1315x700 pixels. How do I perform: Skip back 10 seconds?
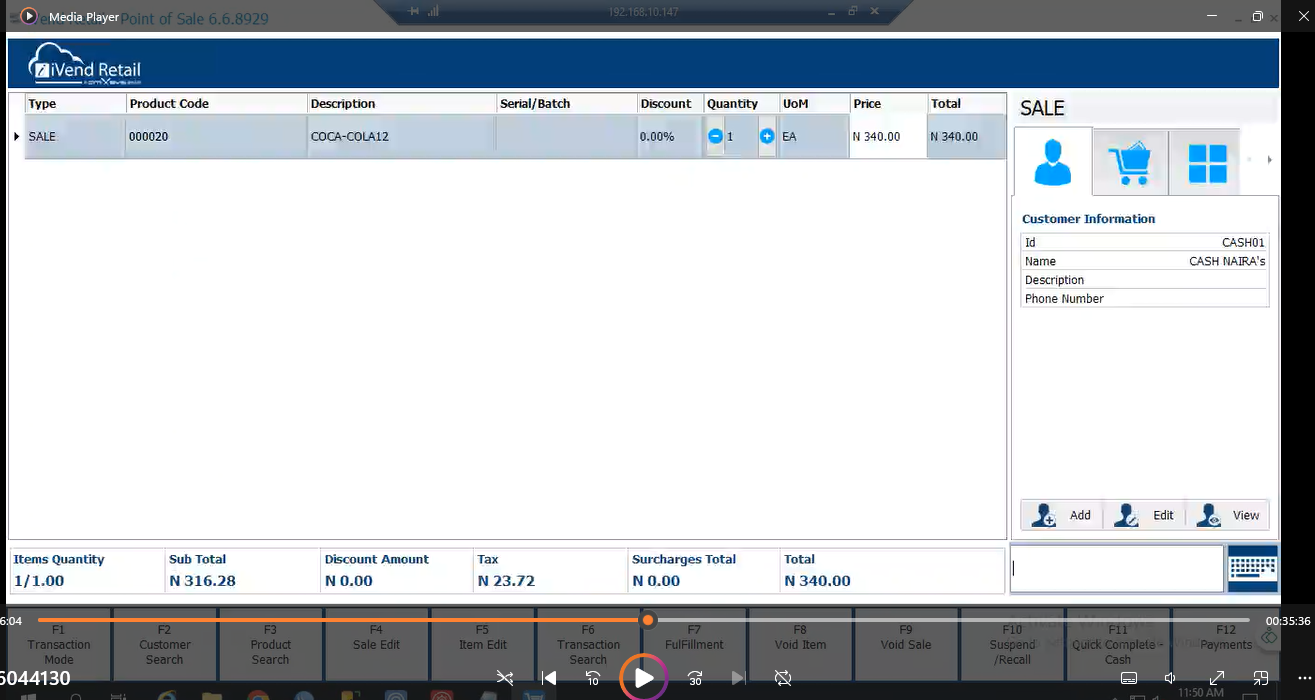point(593,678)
